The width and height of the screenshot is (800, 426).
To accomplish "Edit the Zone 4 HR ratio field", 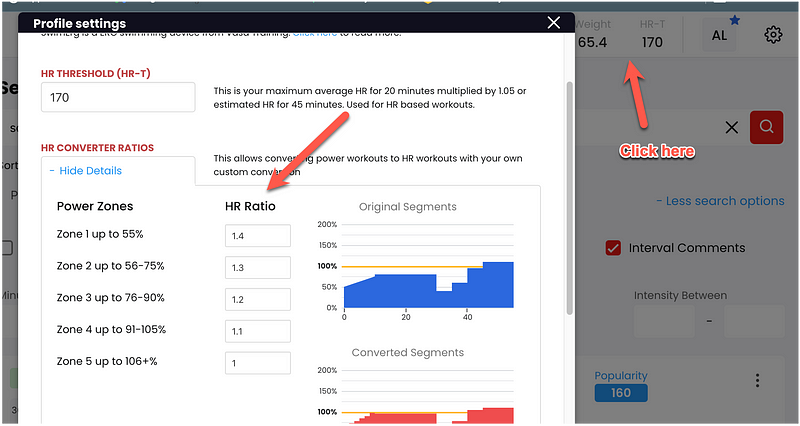I will [258, 331].
